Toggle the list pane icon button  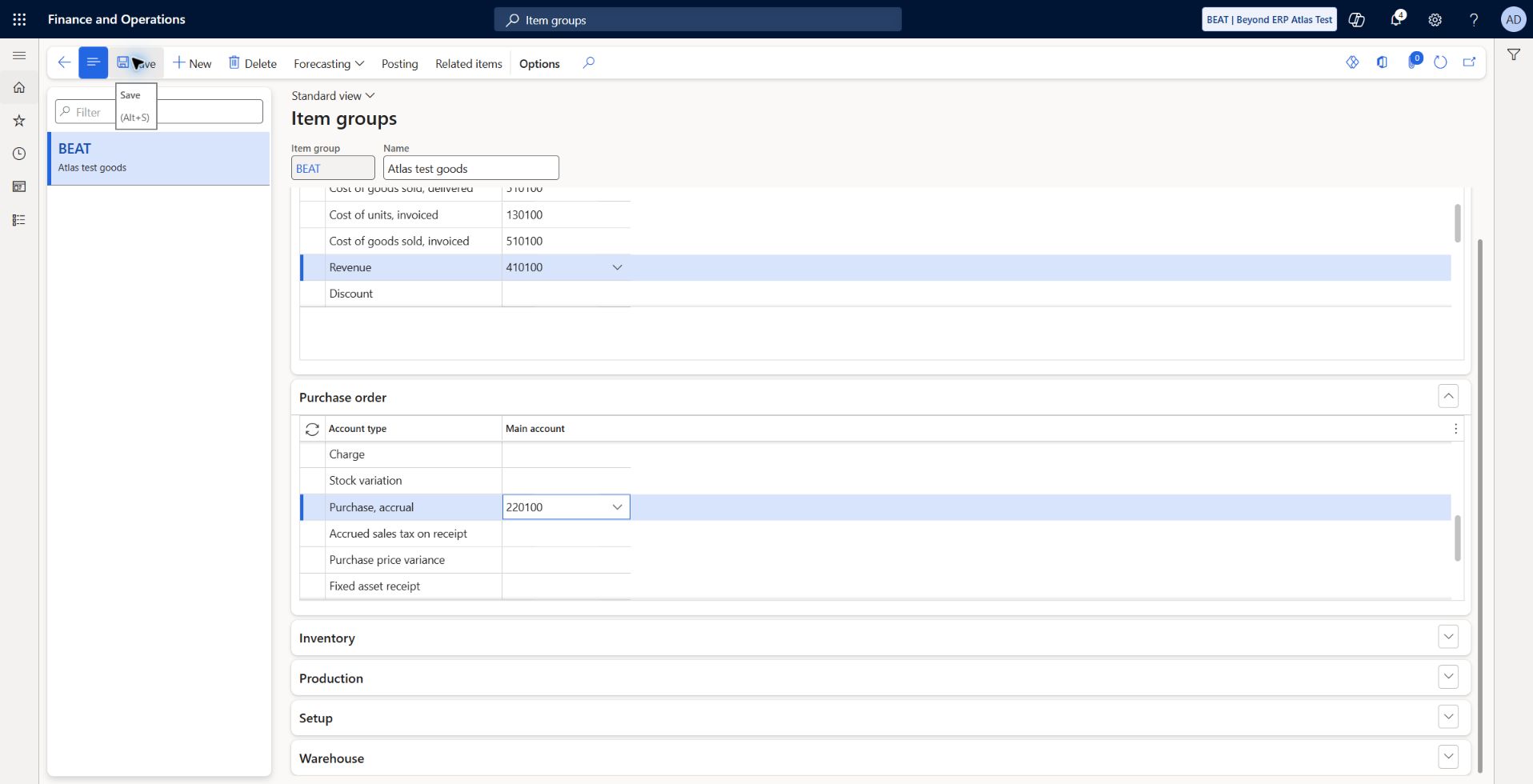[93, 62]
